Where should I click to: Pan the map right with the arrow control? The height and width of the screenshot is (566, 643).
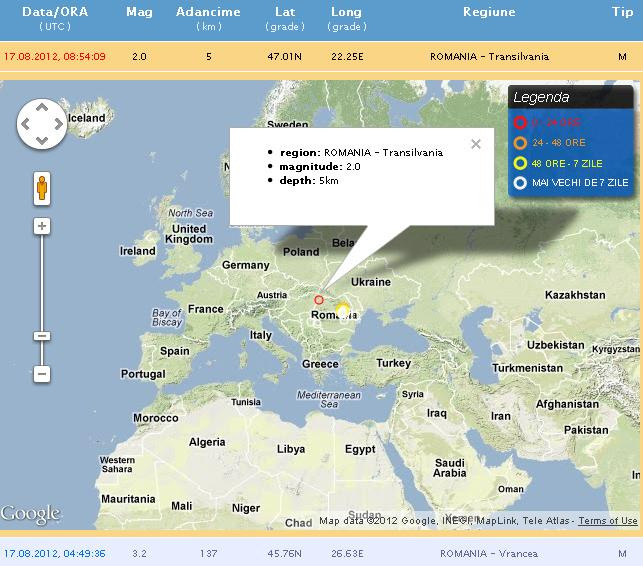[x=56, y=124]
